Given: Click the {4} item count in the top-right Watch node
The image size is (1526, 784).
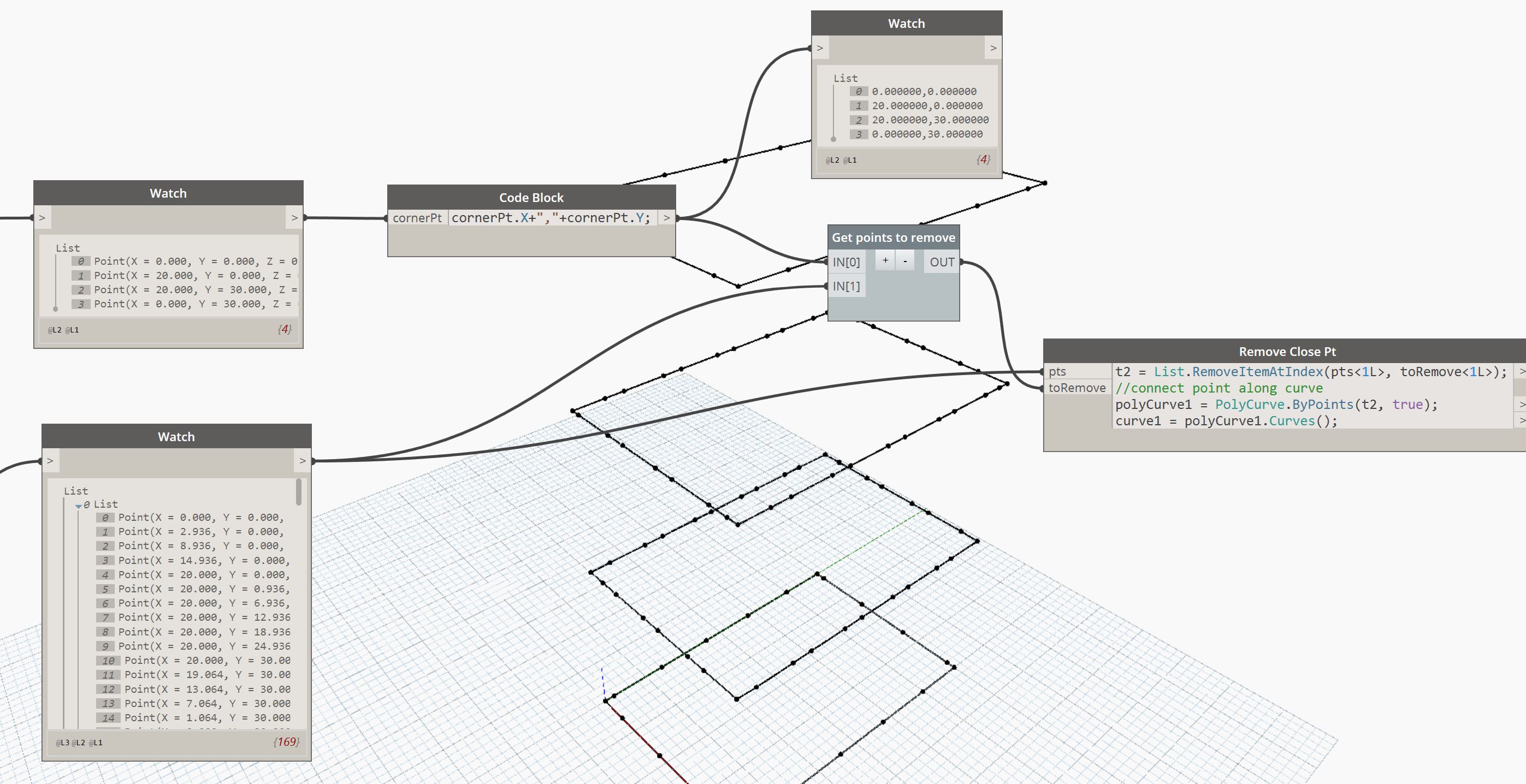Looking at the screenshot, I should pos(983,159).
